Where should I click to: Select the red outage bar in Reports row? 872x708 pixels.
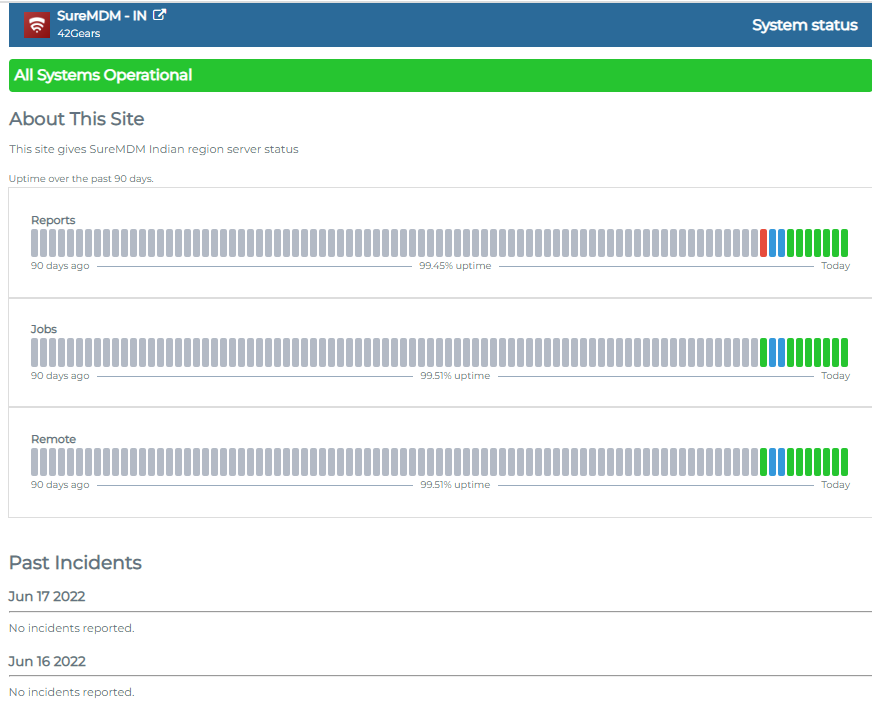click(764, 243)
